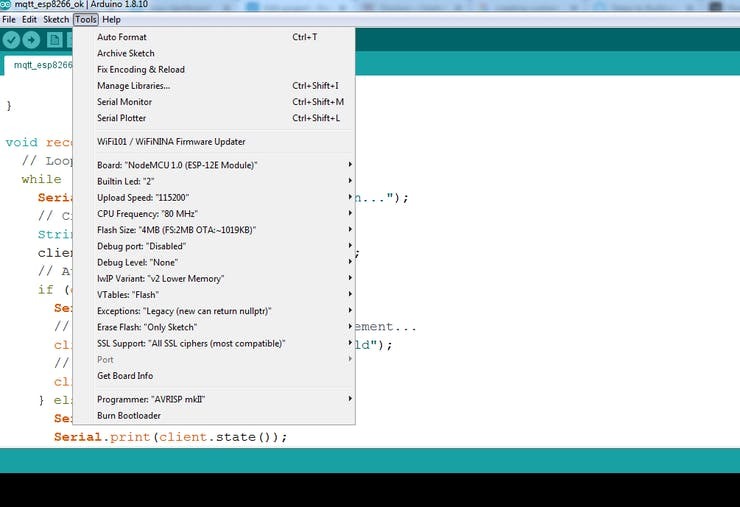The height and width of the screenshot is (507, 740).
Task: Expand the Board NodeMCU 1.0 submenu
Action: pyautogui.click(x=213, y=165)
